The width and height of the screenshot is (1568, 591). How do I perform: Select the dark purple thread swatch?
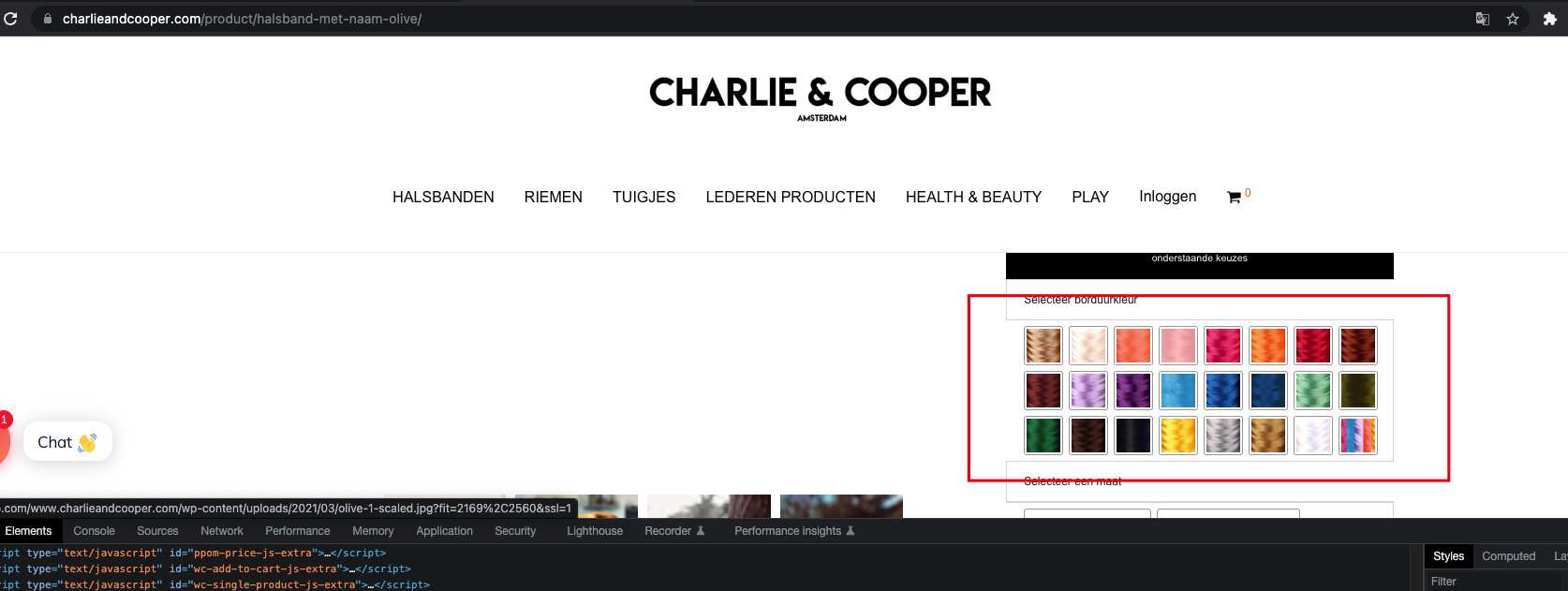(1133, 391)
